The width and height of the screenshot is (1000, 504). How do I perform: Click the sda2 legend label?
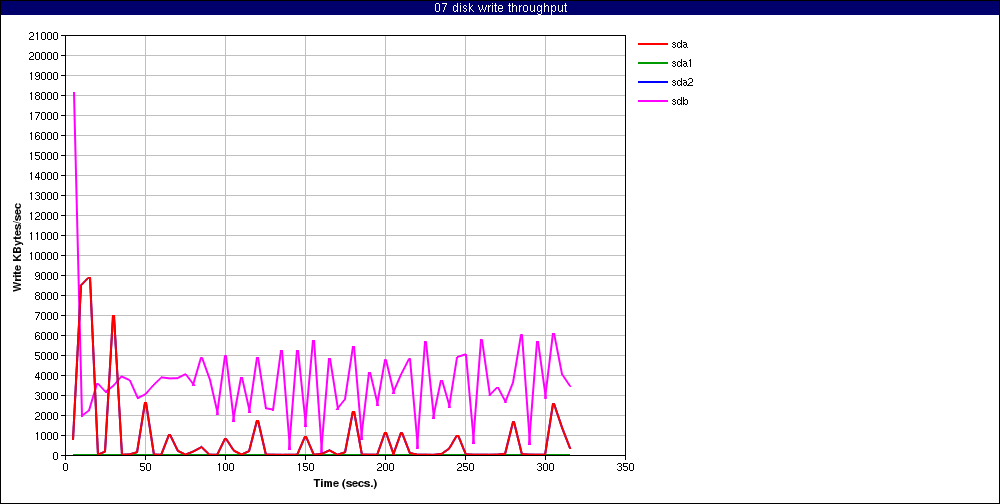coord(682,82)
